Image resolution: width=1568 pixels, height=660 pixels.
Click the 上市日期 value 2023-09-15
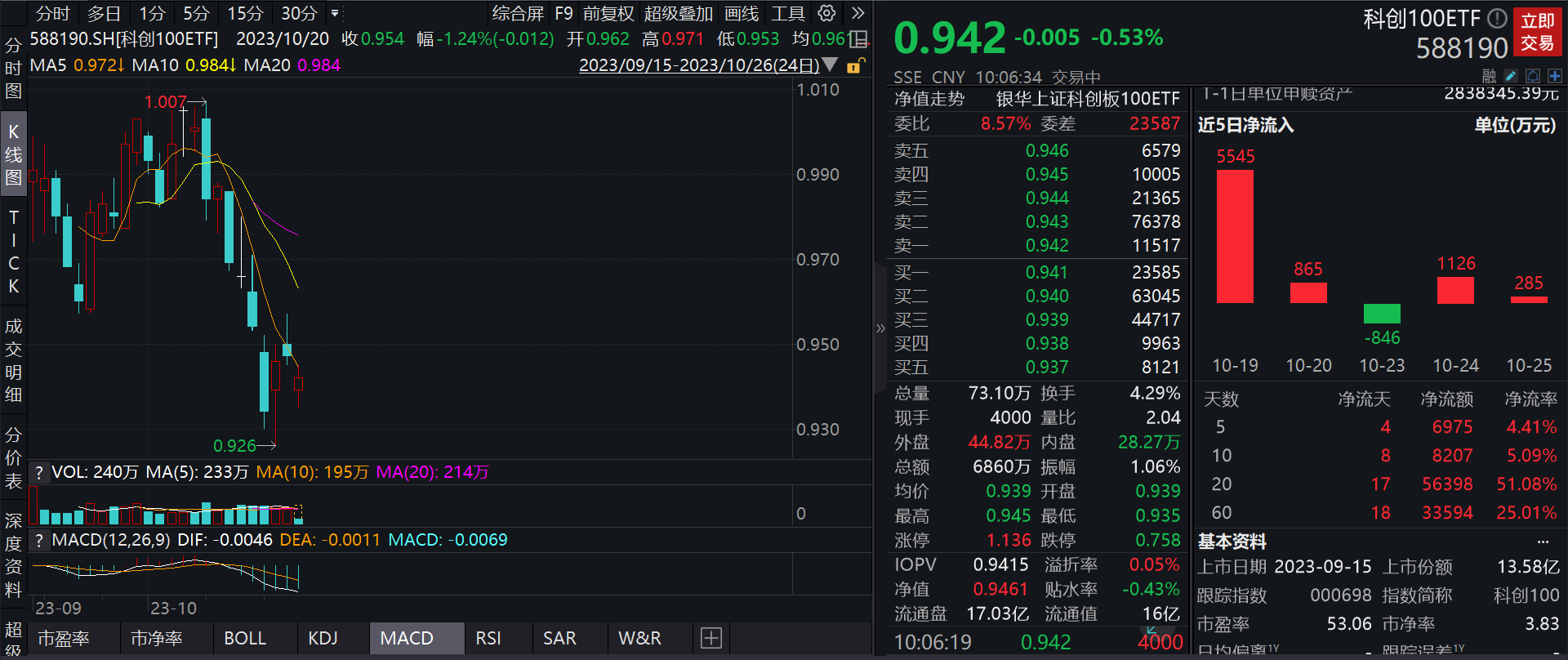pyautogui.click(x=1323, y=567)
